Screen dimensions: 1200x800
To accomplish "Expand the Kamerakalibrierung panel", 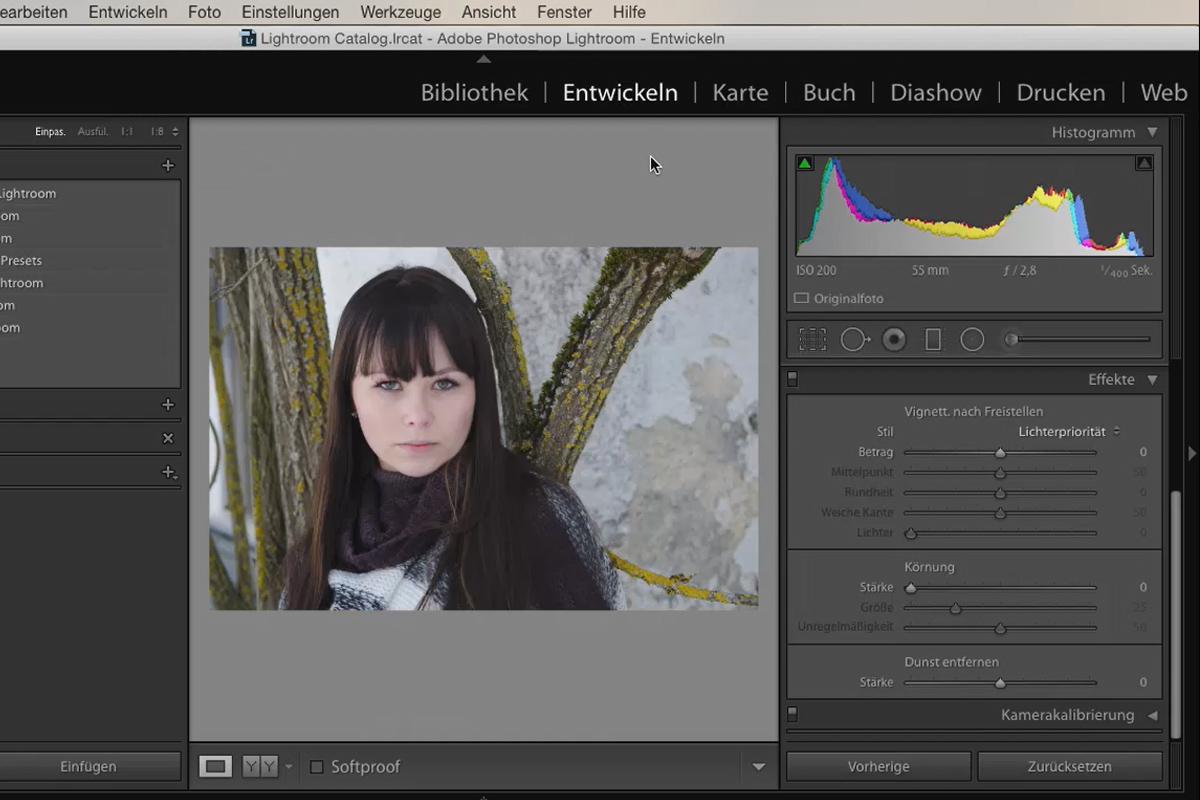I will pos(1152,715).
